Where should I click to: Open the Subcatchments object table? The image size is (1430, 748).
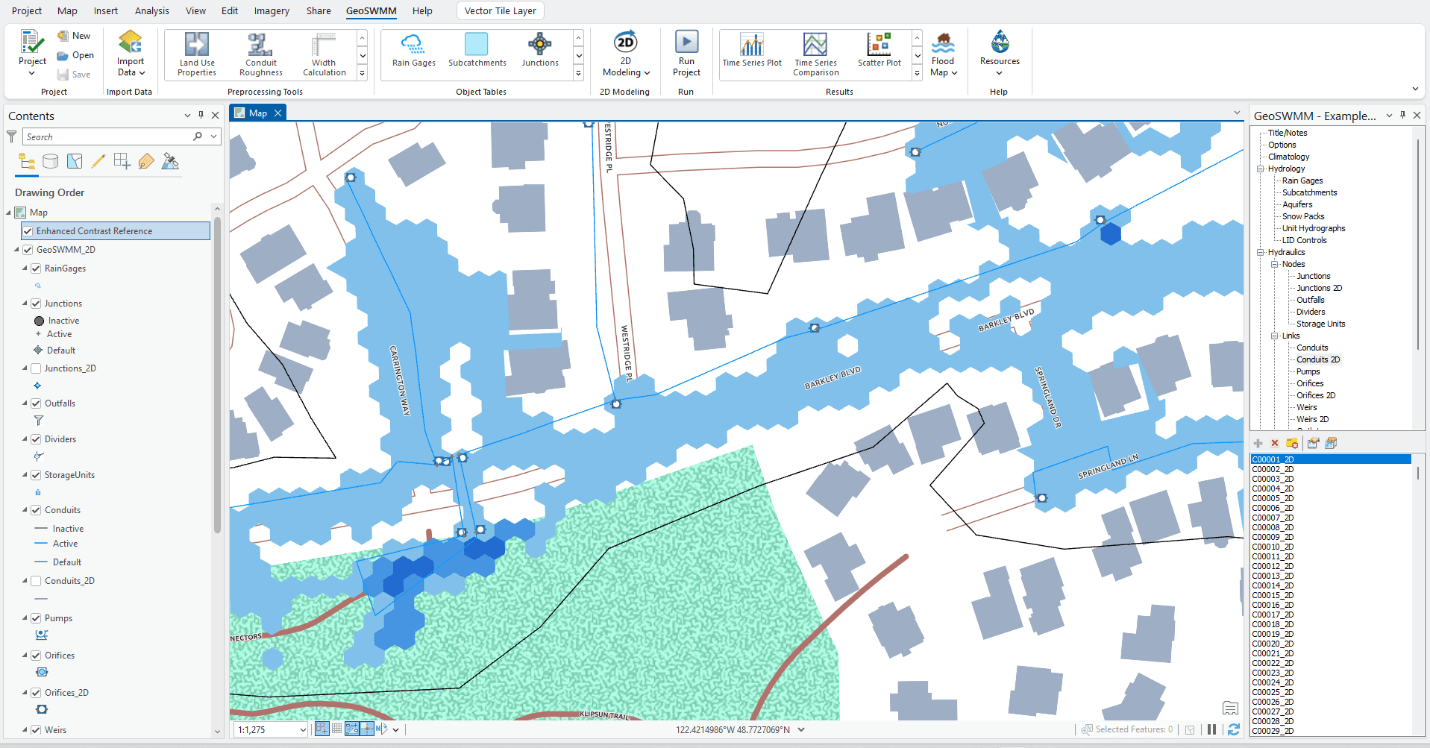pos(476,52)
